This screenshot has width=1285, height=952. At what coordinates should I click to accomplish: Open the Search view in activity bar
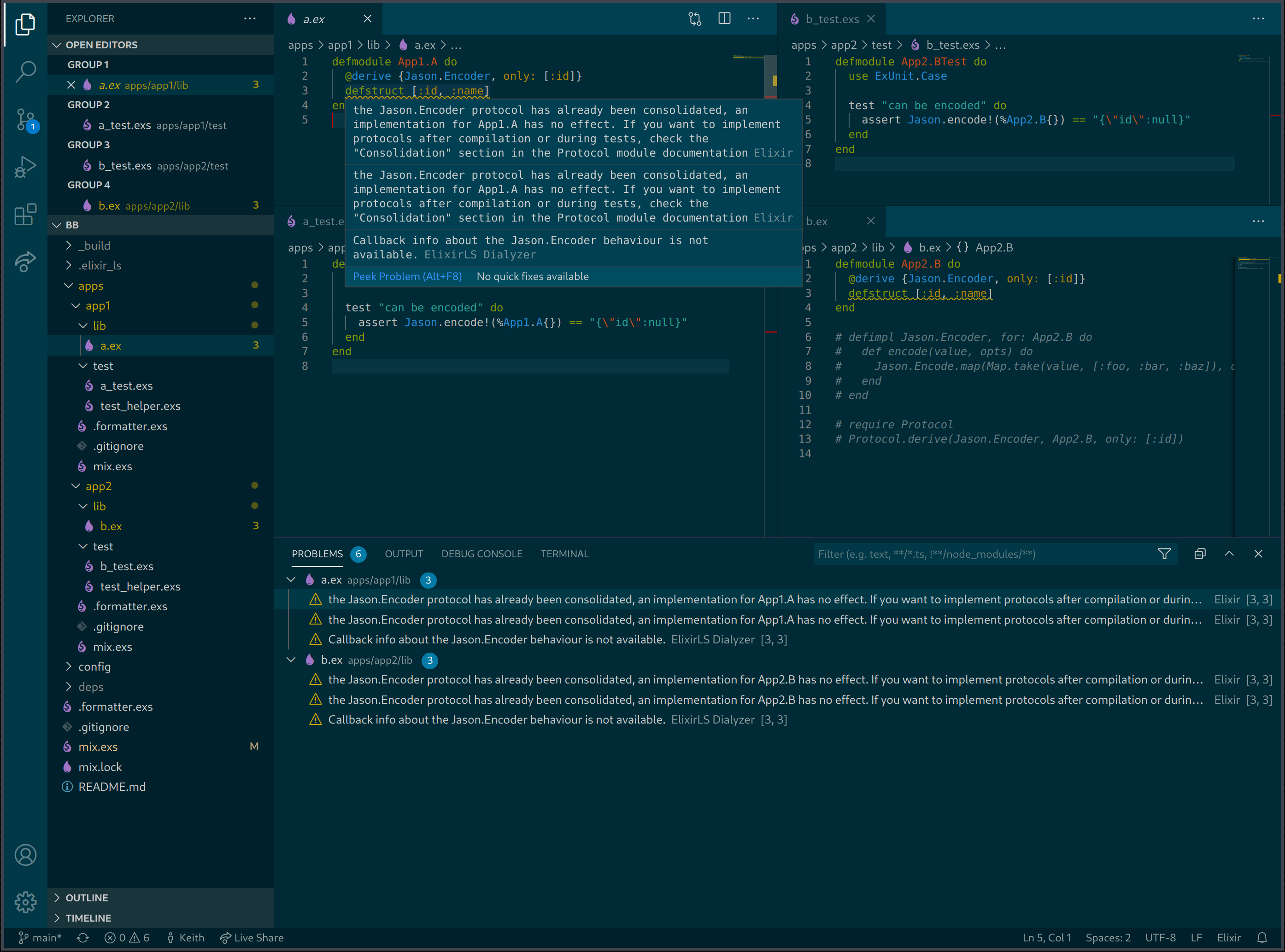point(25,72)
